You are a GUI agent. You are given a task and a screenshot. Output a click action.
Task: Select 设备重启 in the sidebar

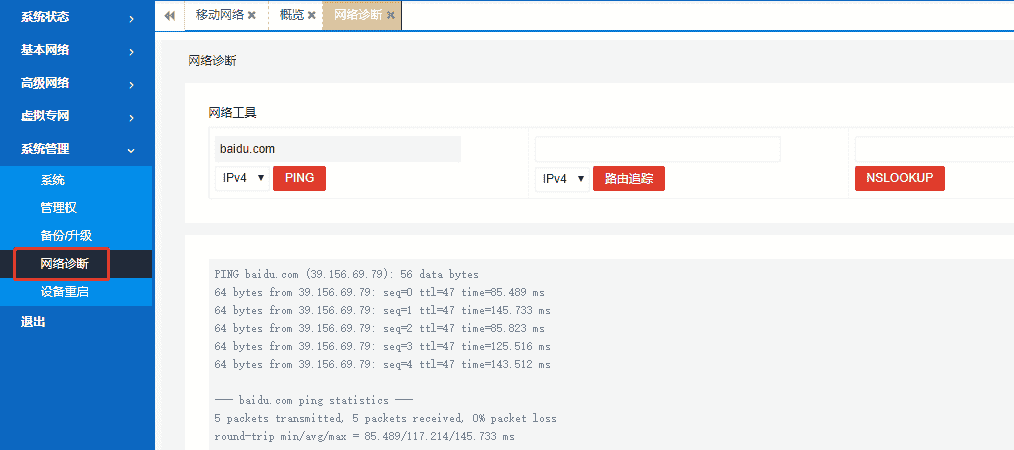(x=65, y=292)
